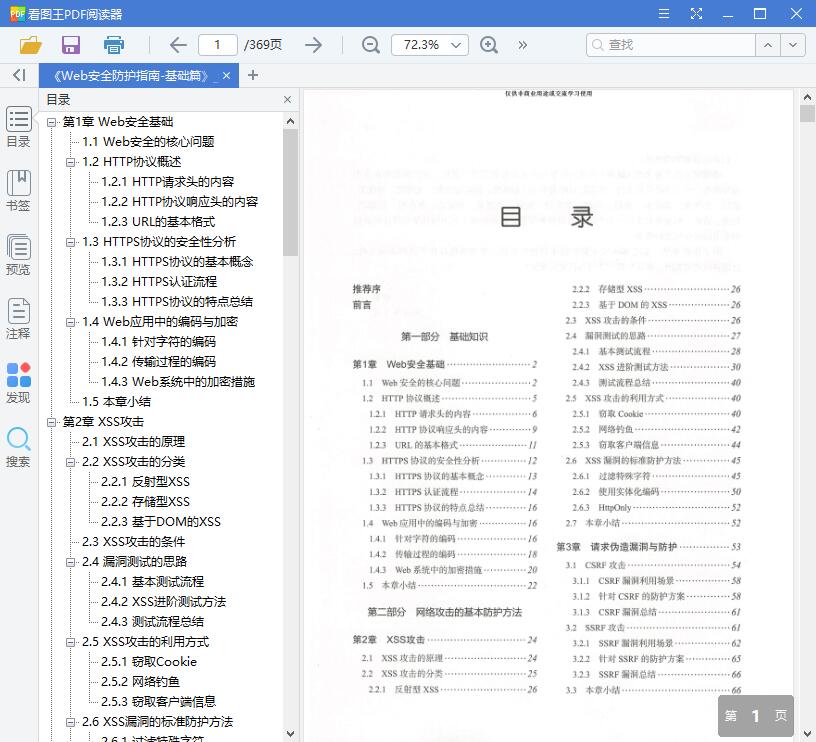Open a PDF file via the folder icon

(x=29, y=45)
